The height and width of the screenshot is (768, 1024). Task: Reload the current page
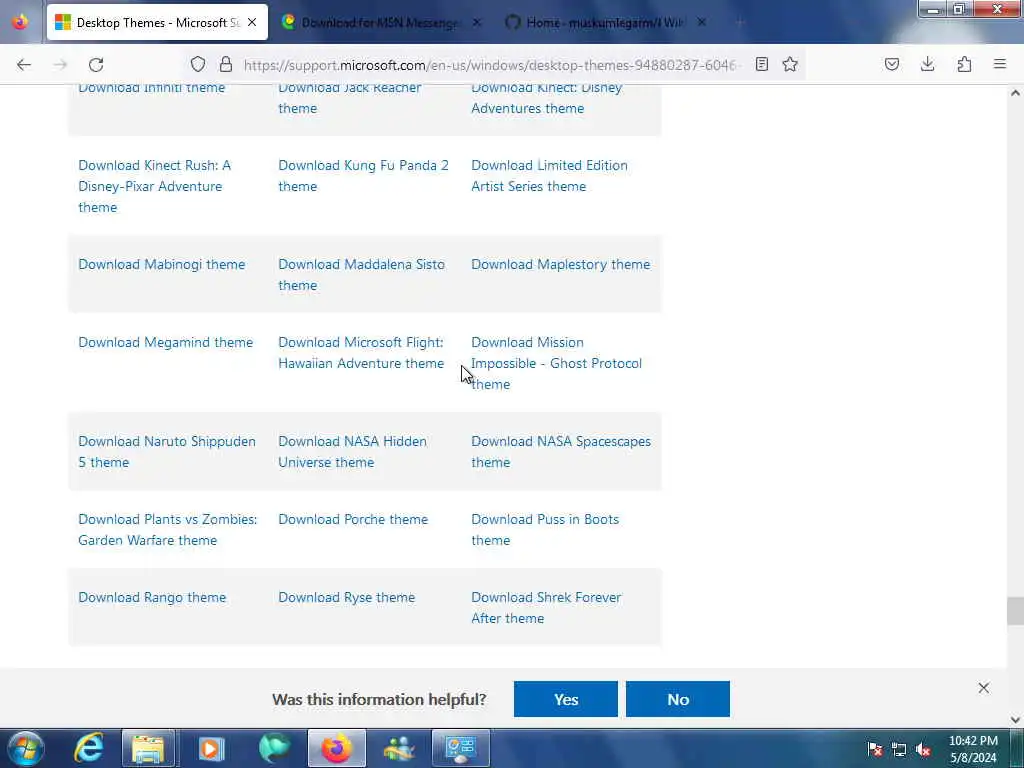tap(96, 64)
